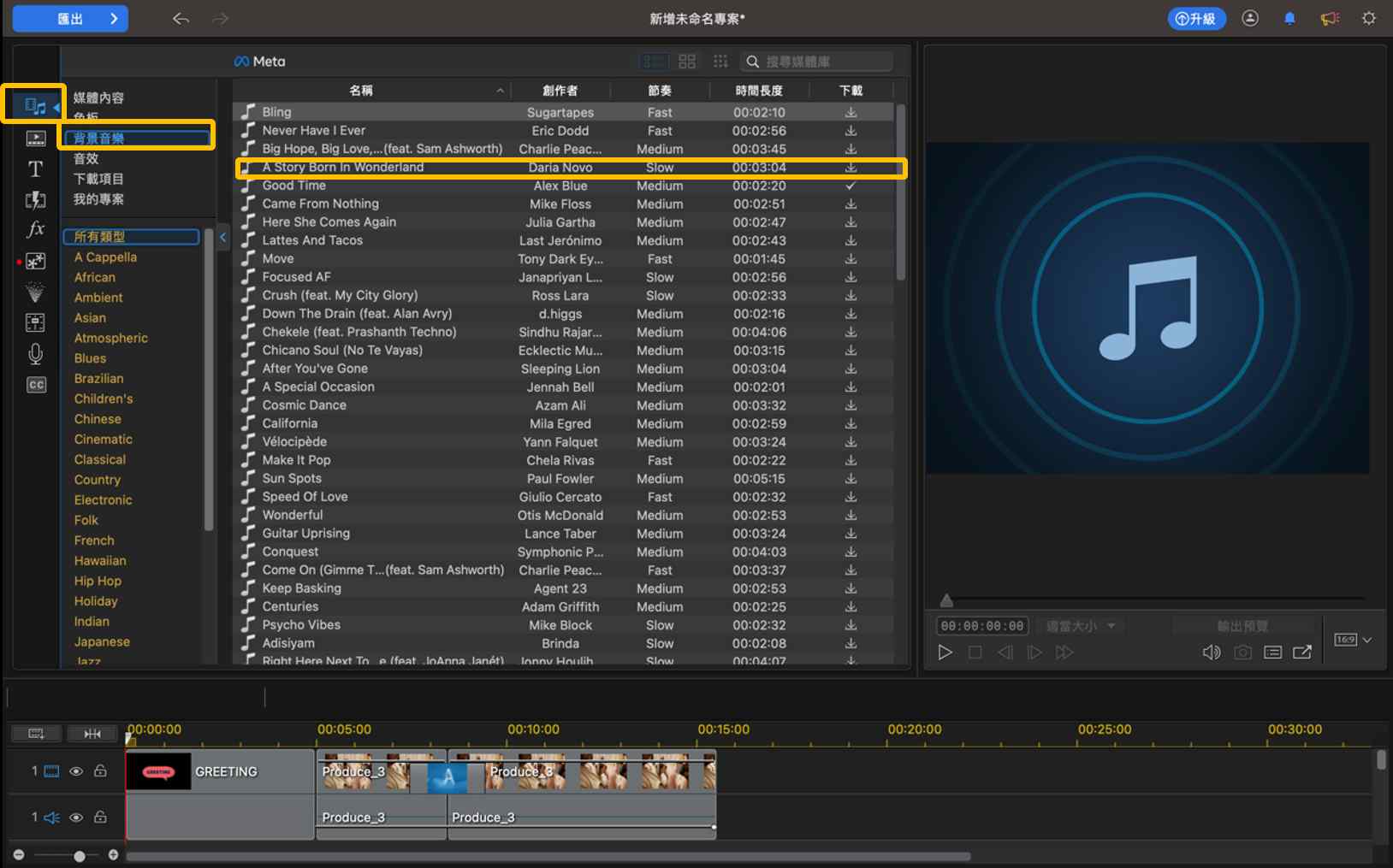Open the fx effects room

pyautogui.click(x=35, y=229)
